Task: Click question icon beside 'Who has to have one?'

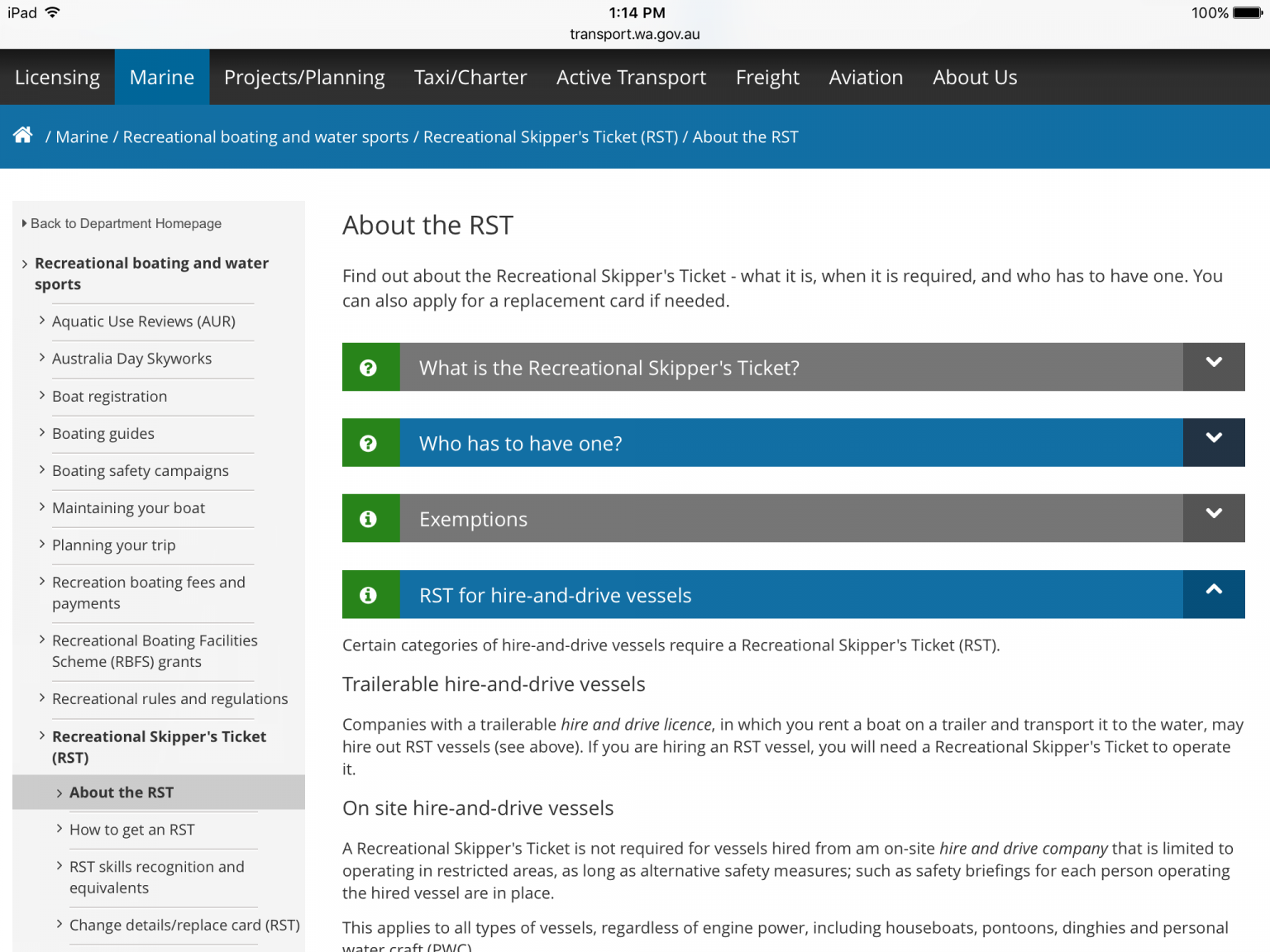Action: pyautogui.click(x=369, y=444)
